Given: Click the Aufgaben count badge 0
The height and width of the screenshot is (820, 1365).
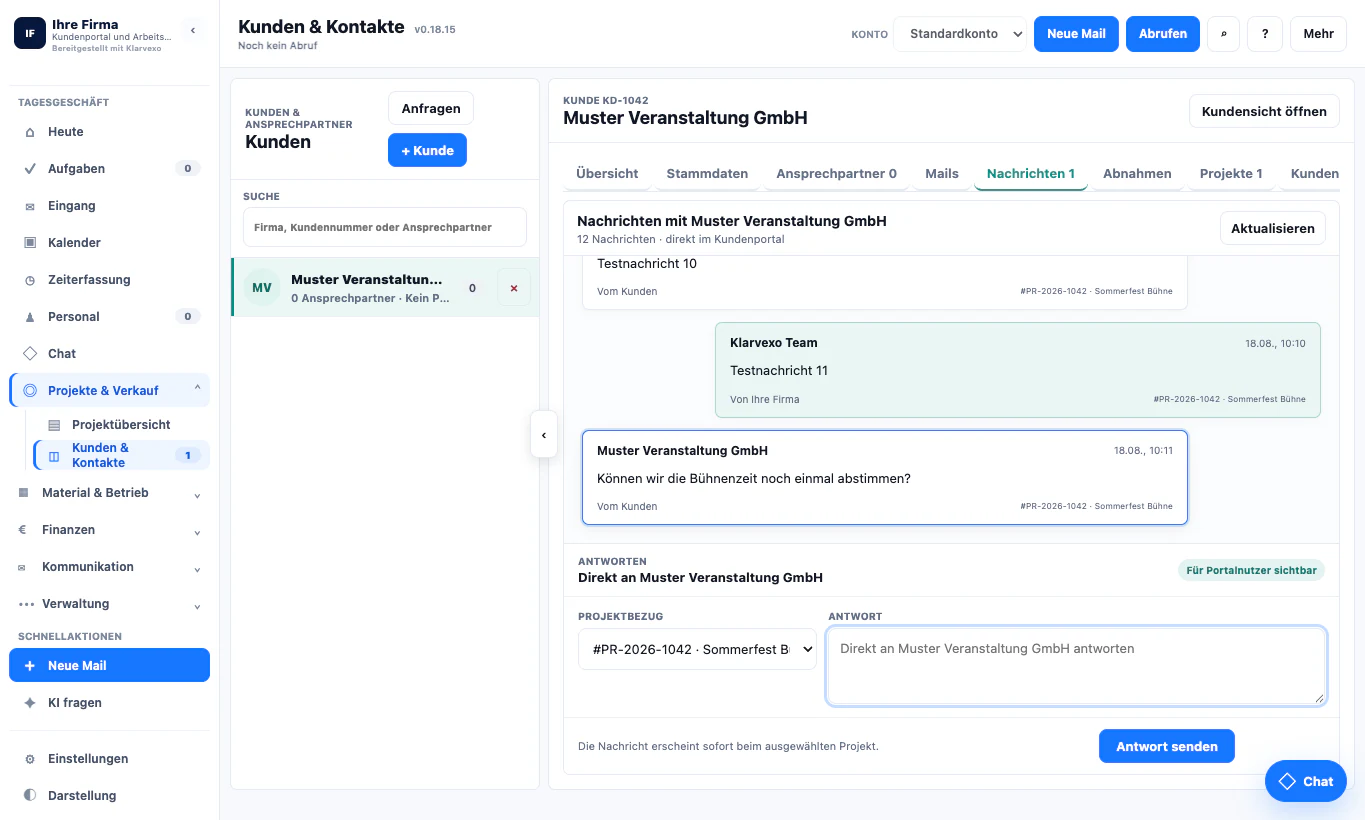Looking at the screenshot, I should click(187, 169).
